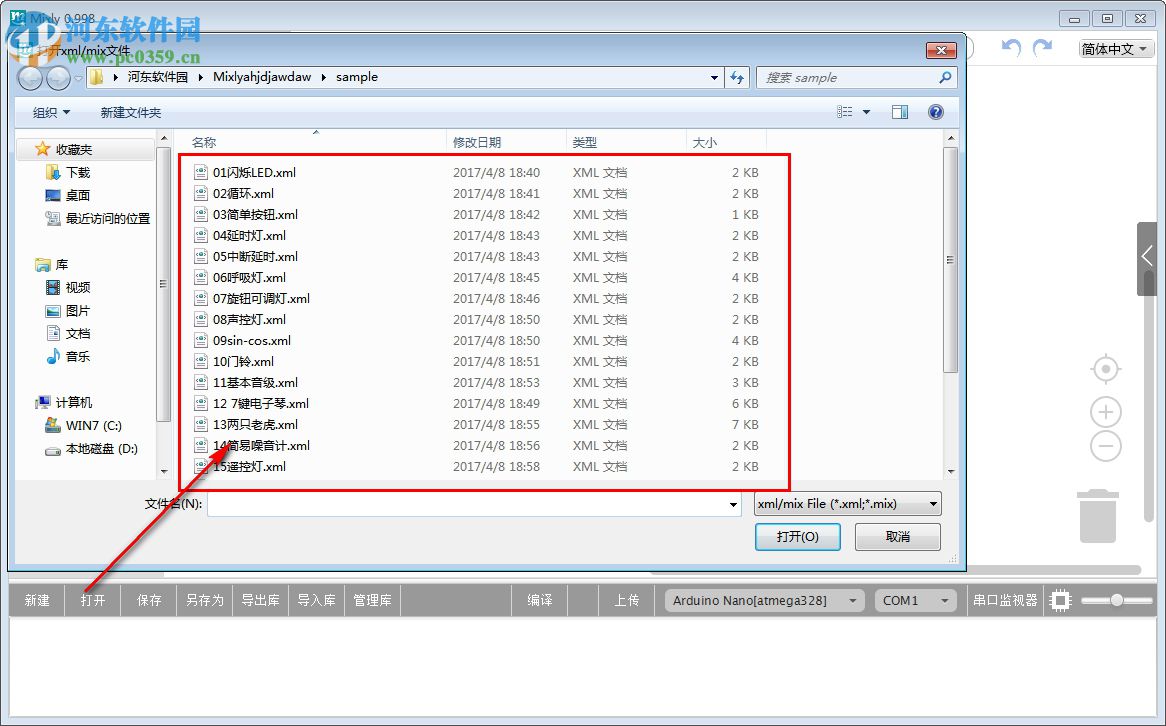Click the crosshair icon to center blocks
1166x726 pixels.
[1105, 369]
